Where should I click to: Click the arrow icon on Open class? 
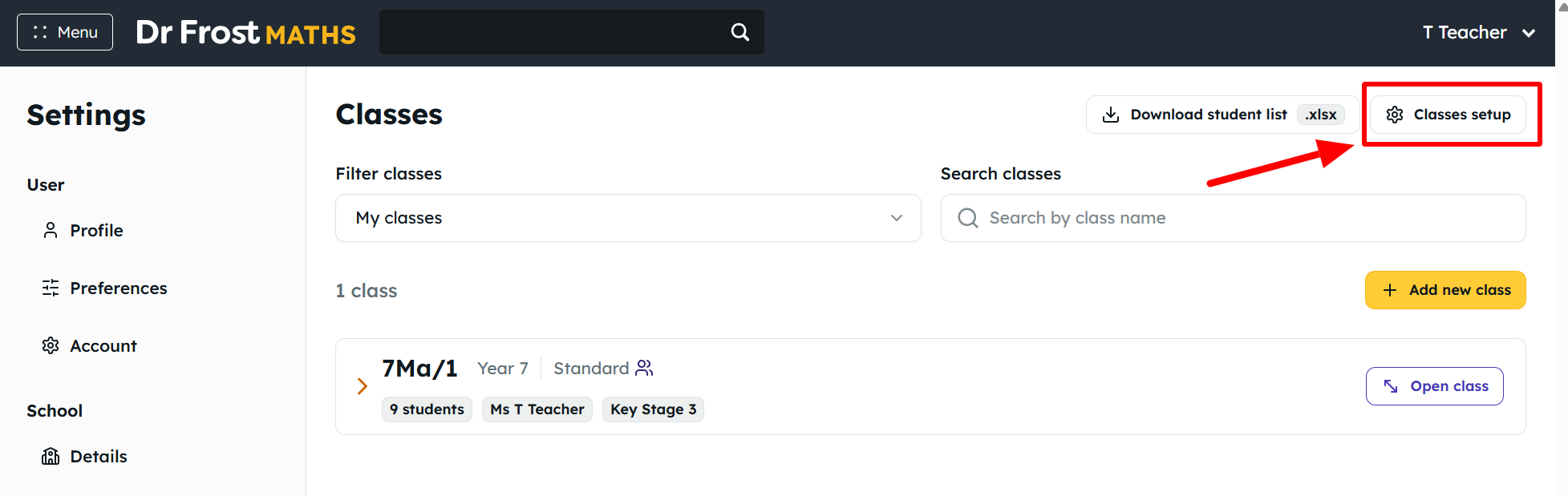coord(1391,386)
